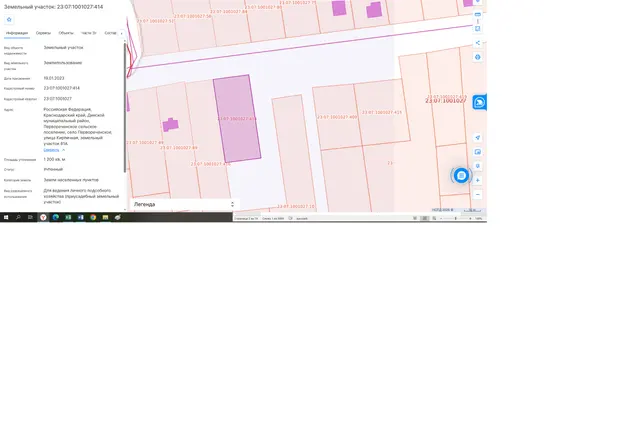Select the Информация tab
Image resolution: width=640 pixels, height=430 pixels.
click(x=17, y=33)
